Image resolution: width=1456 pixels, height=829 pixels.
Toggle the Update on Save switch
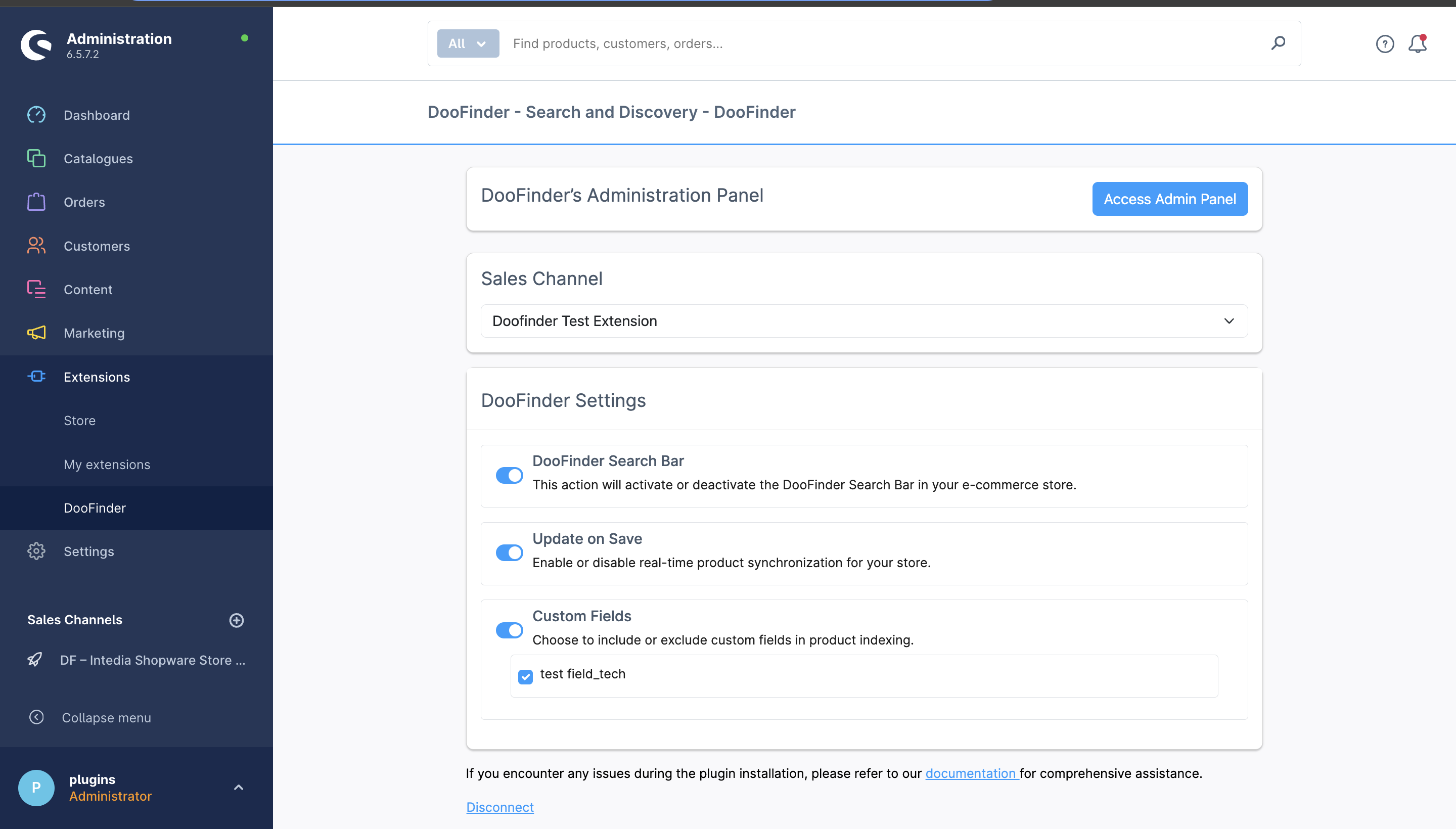[x=509, y=553]
